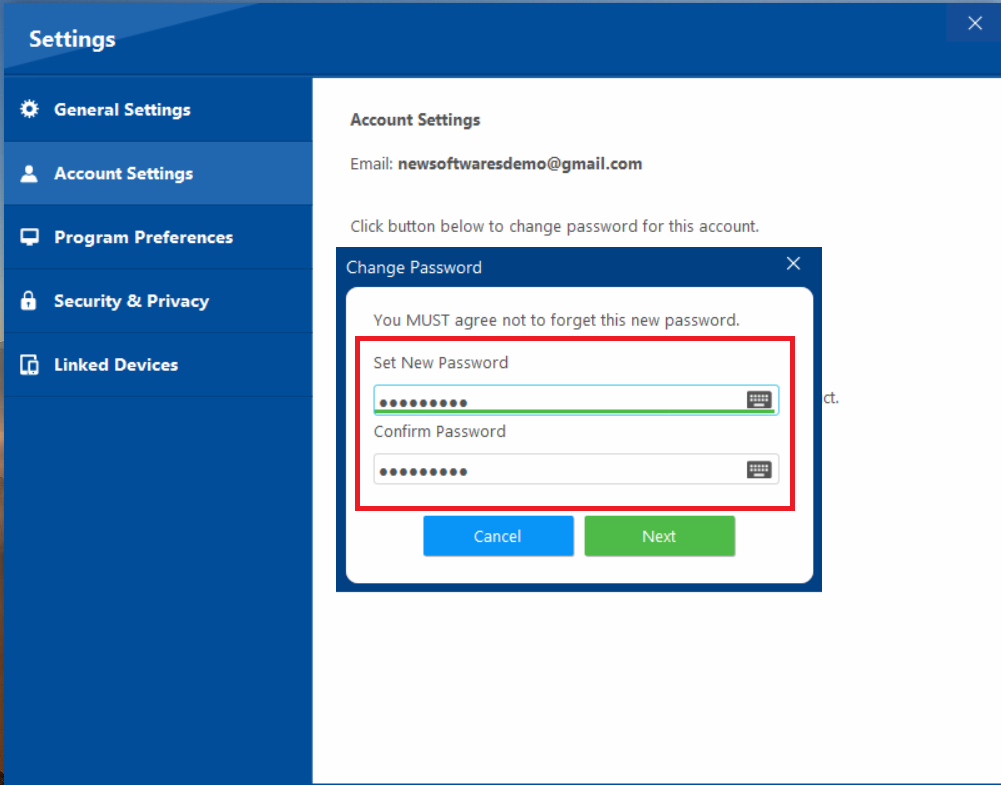Screen dimensions: 1001x786
Task: Click the Account Settings person icon
Action: (29, 173)
